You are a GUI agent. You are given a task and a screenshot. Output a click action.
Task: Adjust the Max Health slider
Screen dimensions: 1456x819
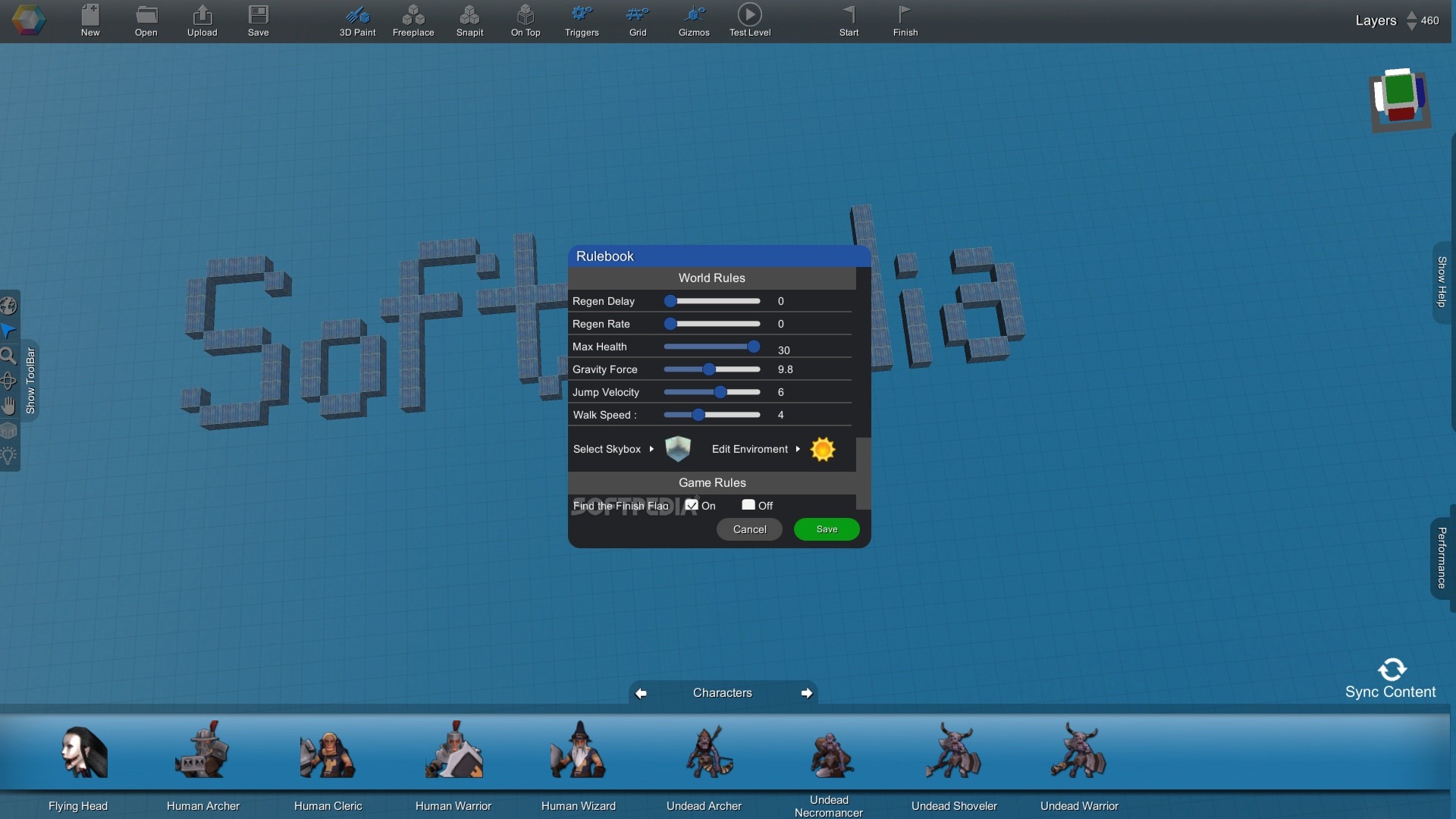(x=712, y=347)
